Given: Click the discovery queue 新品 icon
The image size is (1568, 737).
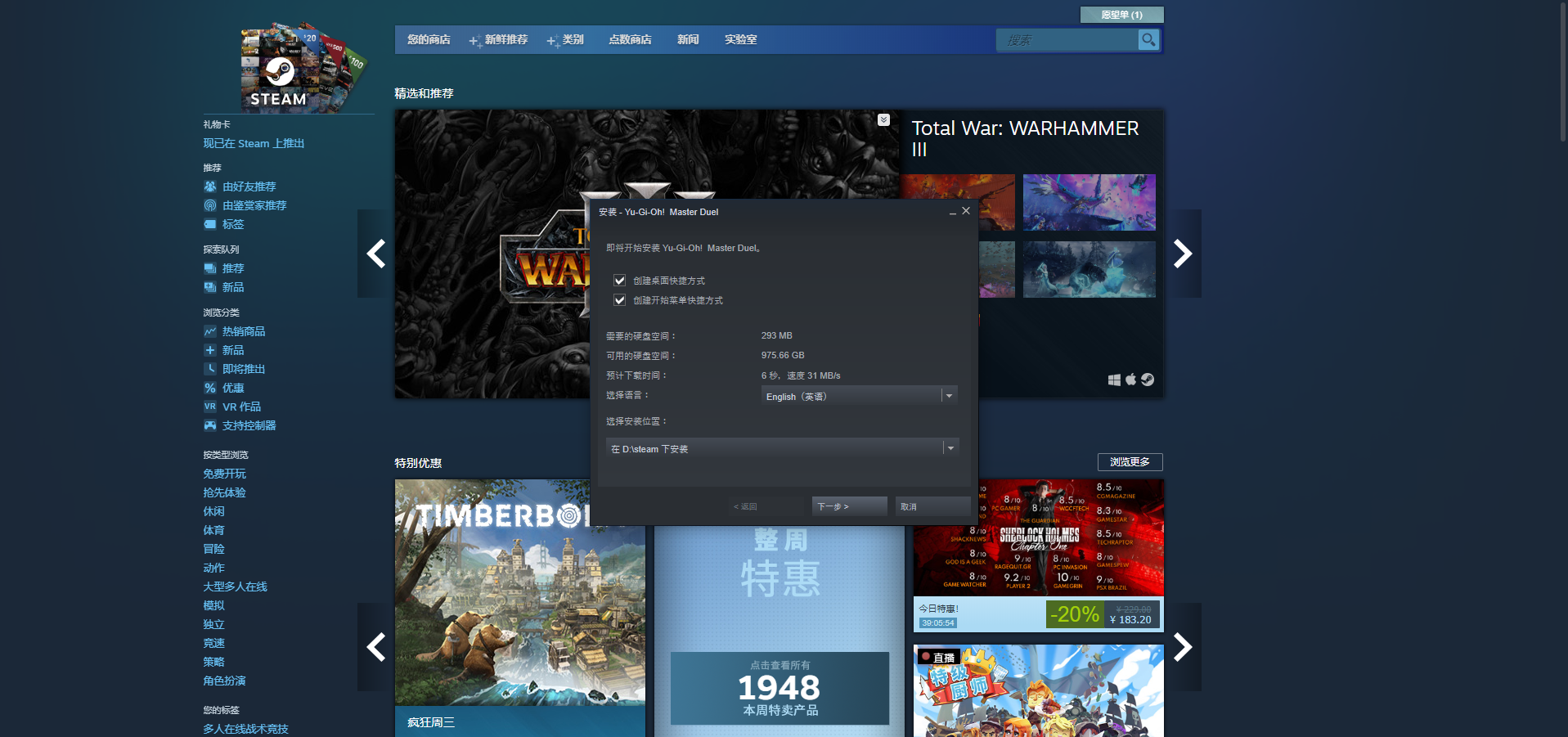Looking at the screenshot, I should click(x=210, y=287).
